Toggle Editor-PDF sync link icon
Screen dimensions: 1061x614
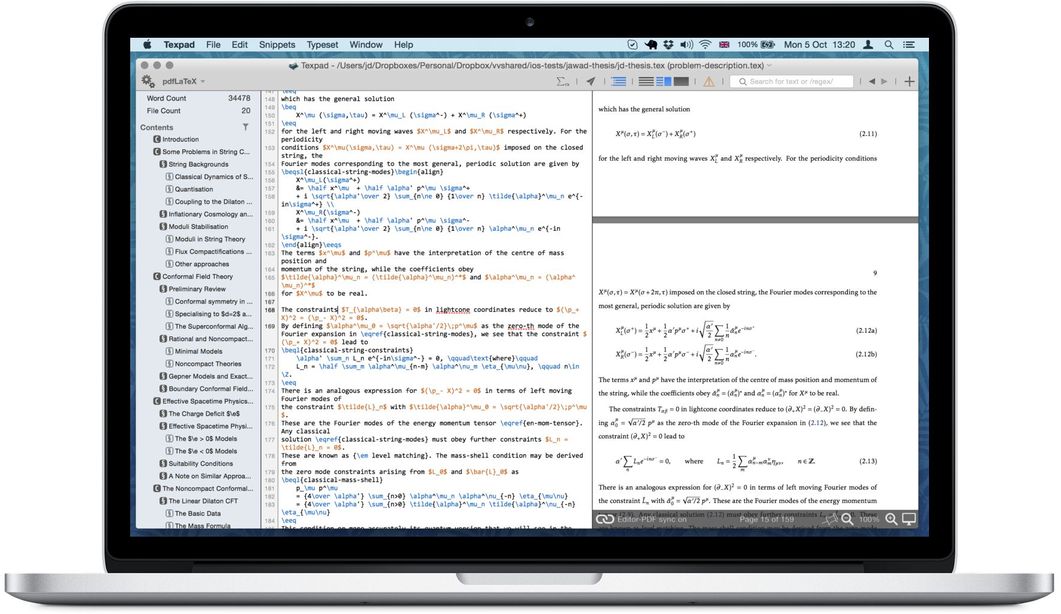tap(604, 519)
